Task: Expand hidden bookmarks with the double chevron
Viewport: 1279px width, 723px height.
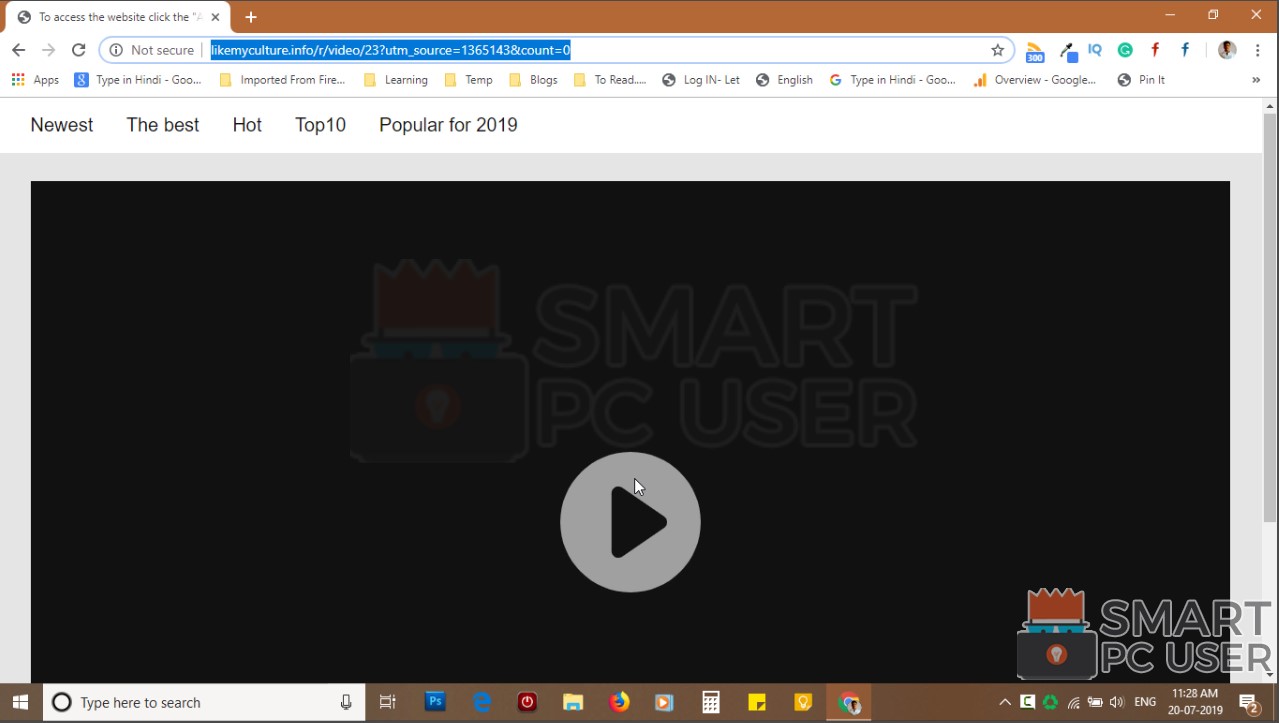Action: [x=1256, y=80]
